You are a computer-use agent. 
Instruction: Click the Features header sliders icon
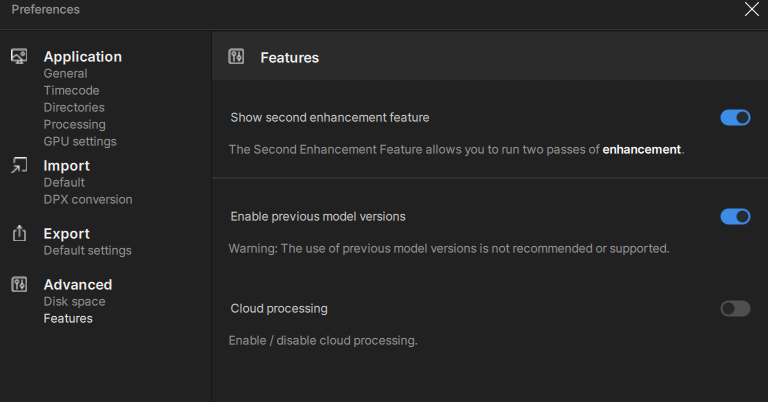(x=236, y=57)
